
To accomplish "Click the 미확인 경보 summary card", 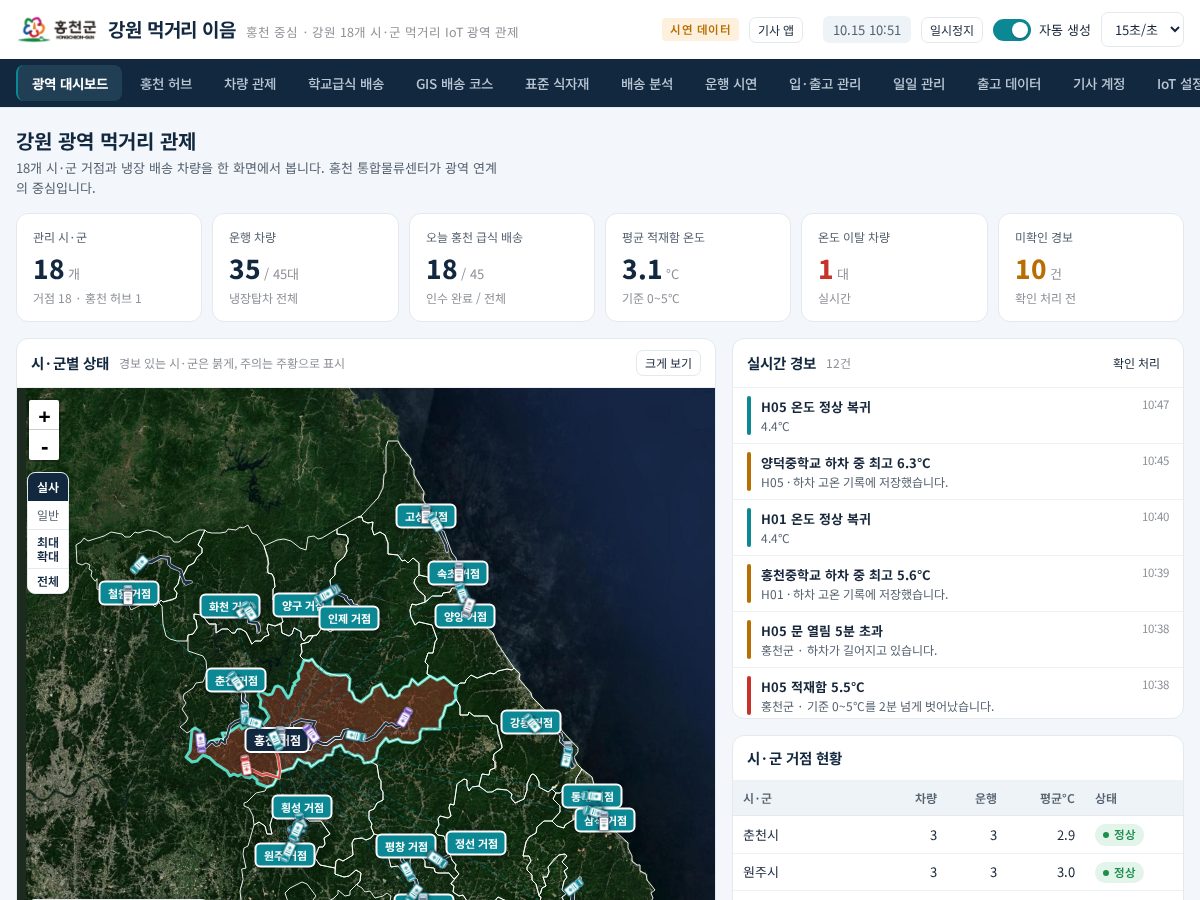I will point(1091,267).
